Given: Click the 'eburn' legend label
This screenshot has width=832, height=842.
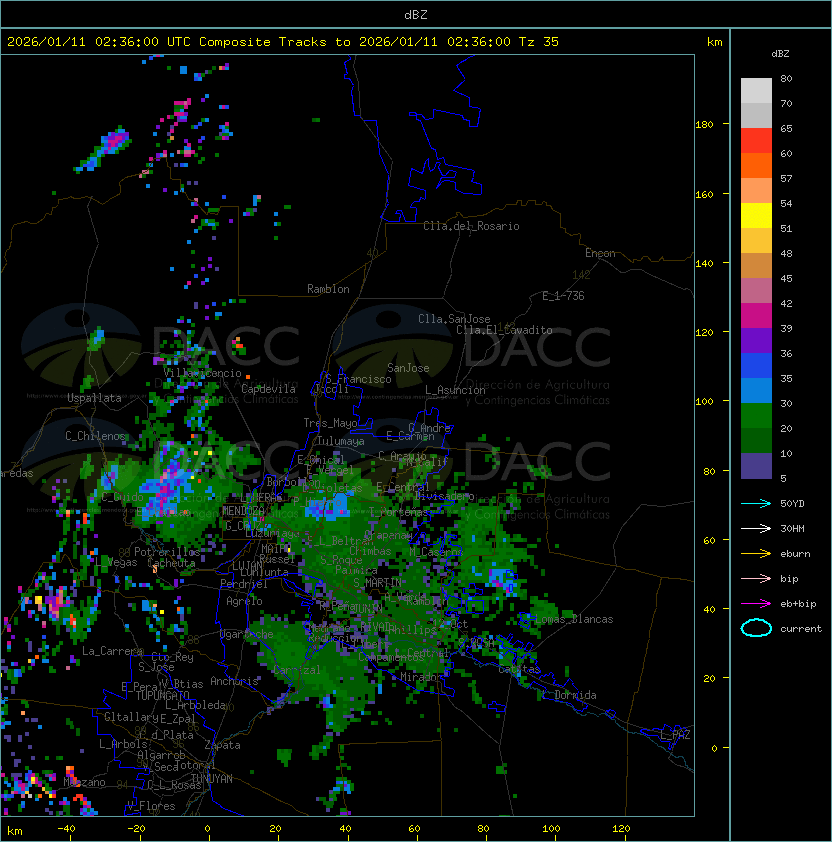Looking at the screenshot, I should pos(795,554).
